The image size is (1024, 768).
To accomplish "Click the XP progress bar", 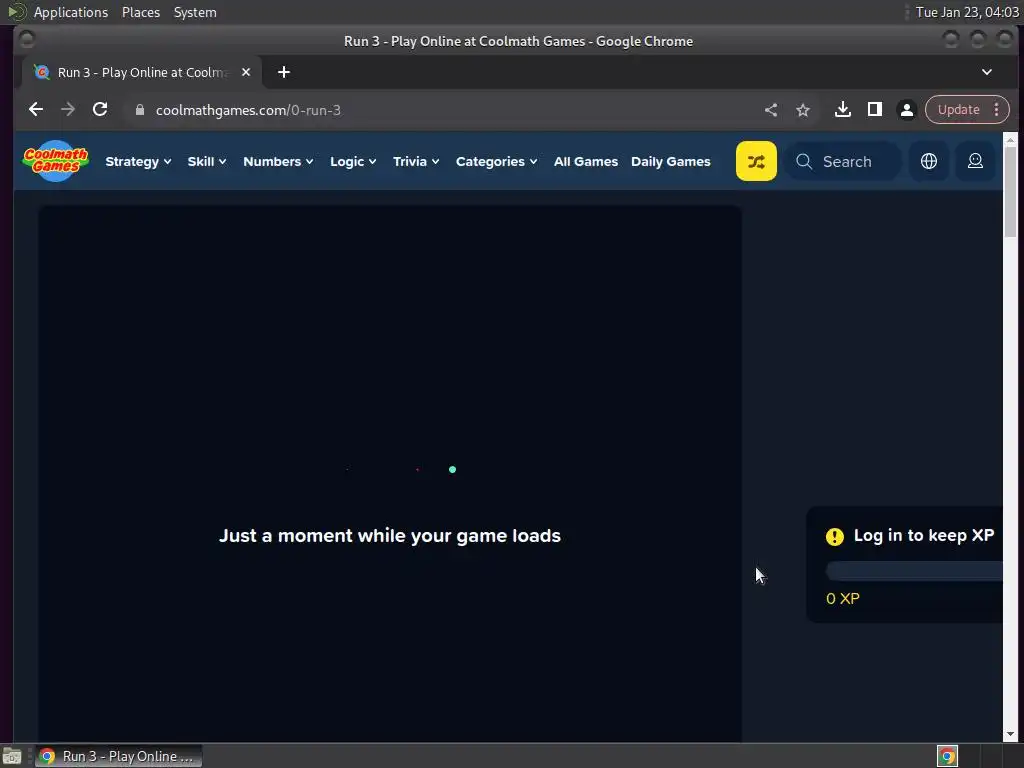I will (x=914, y=571).
